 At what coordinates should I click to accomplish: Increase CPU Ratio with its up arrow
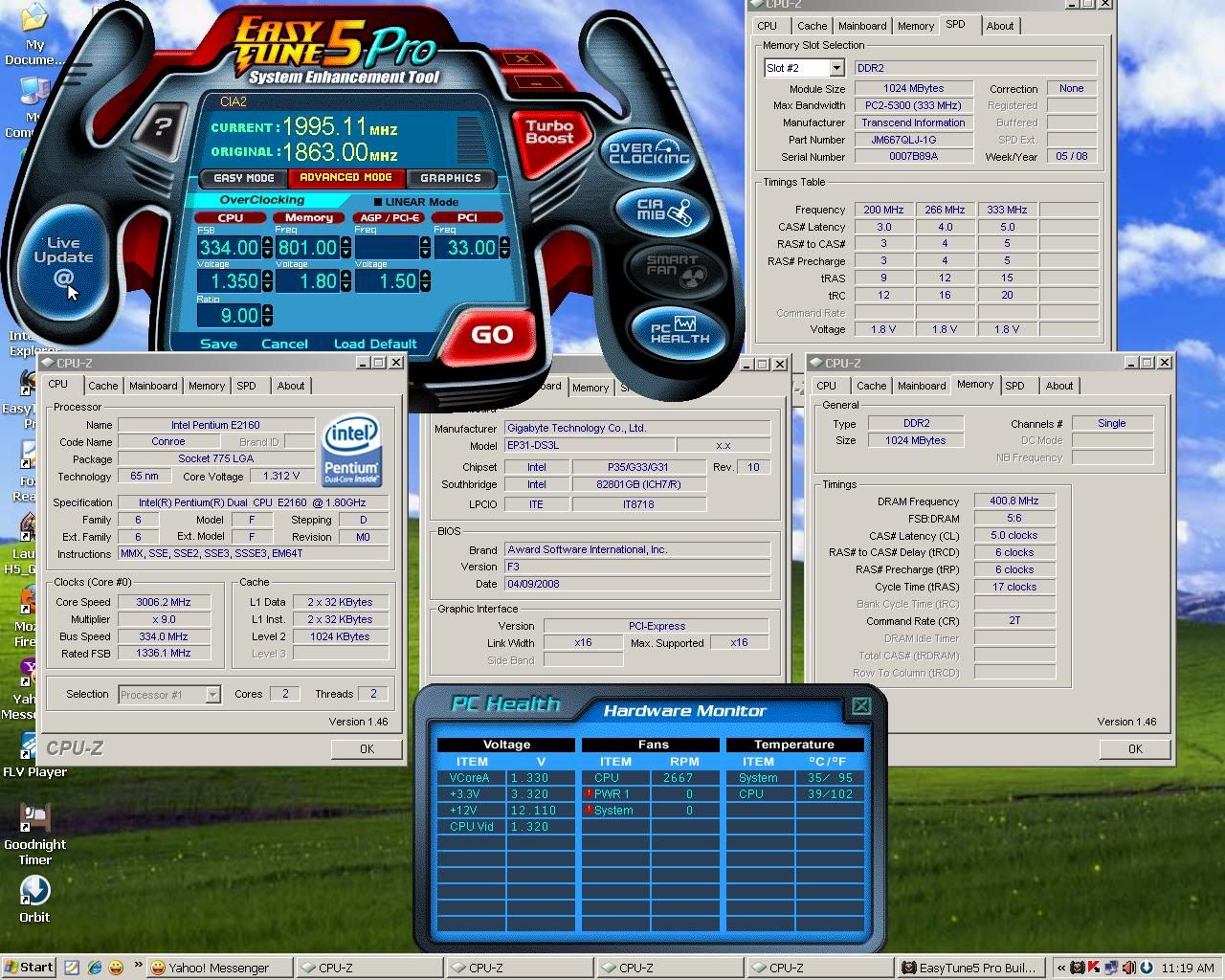[x=267, y=310]
